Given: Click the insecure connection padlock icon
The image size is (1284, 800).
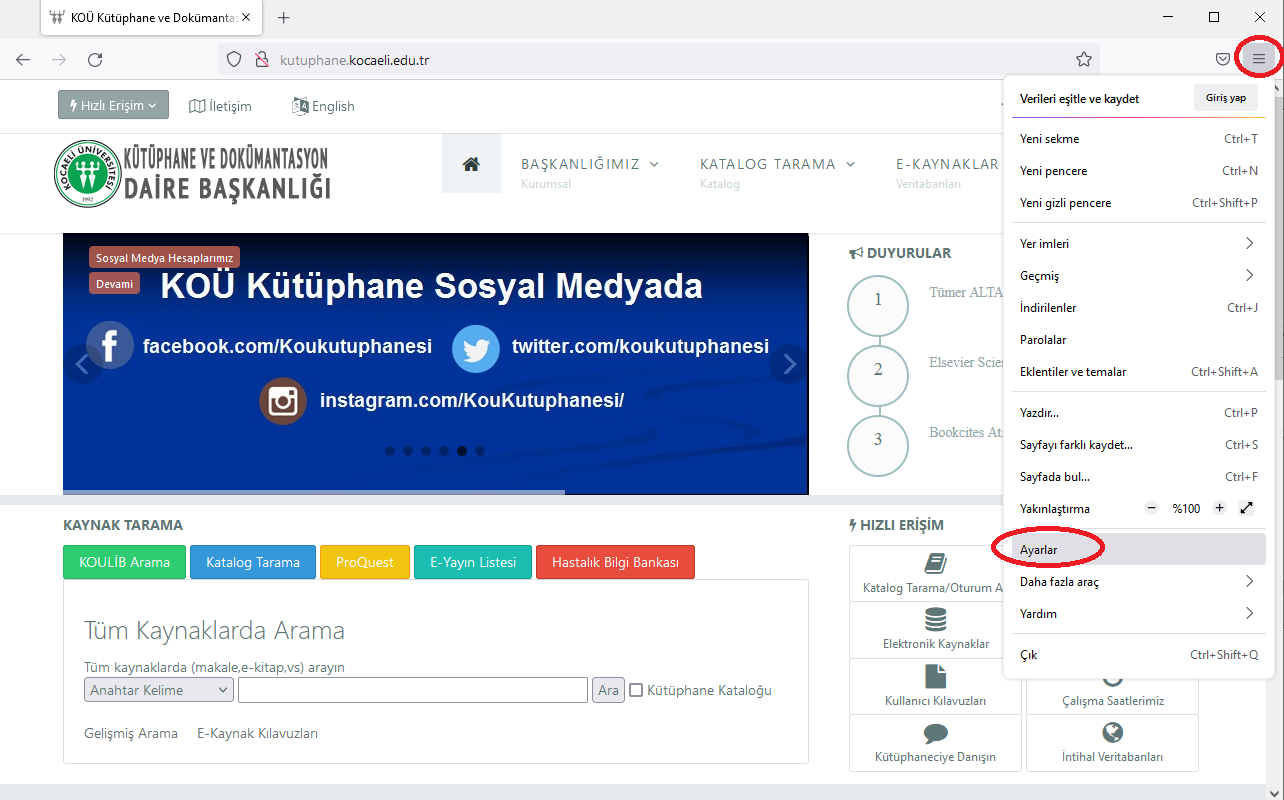Looking at the screenshot, I should point(262,59).
